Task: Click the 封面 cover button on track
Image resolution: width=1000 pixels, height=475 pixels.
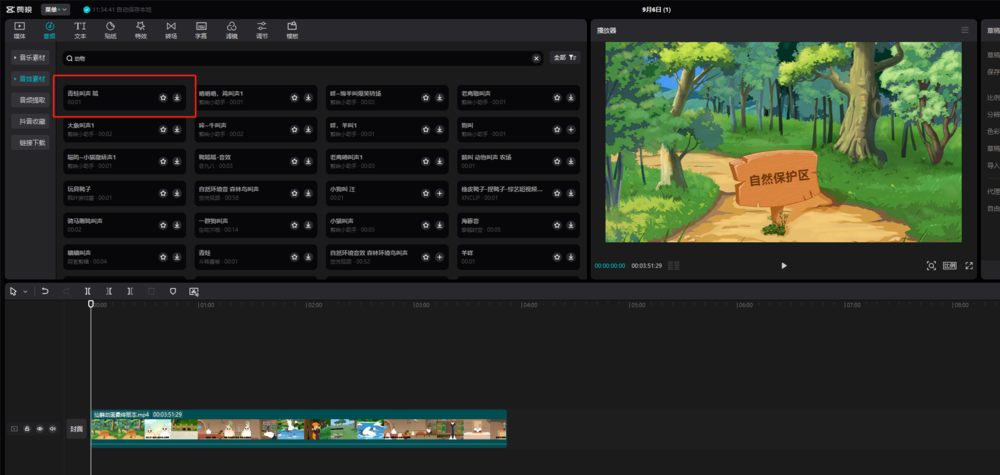Action: click(76, 429)
